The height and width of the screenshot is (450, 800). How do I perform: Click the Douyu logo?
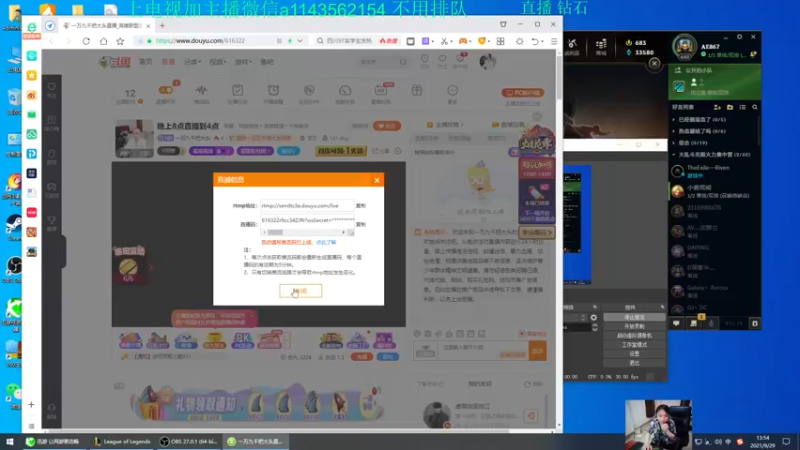[x=114, y=62]
